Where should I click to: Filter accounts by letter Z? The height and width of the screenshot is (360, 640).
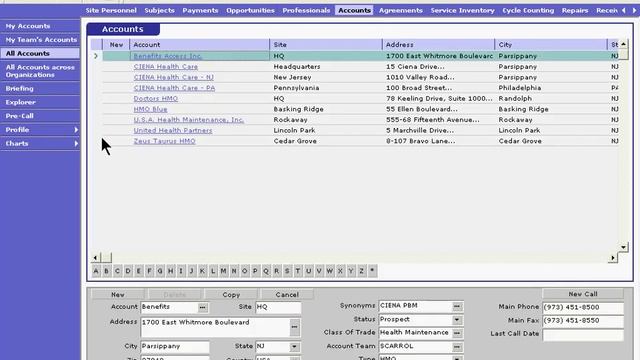click(x=361, y=271)
